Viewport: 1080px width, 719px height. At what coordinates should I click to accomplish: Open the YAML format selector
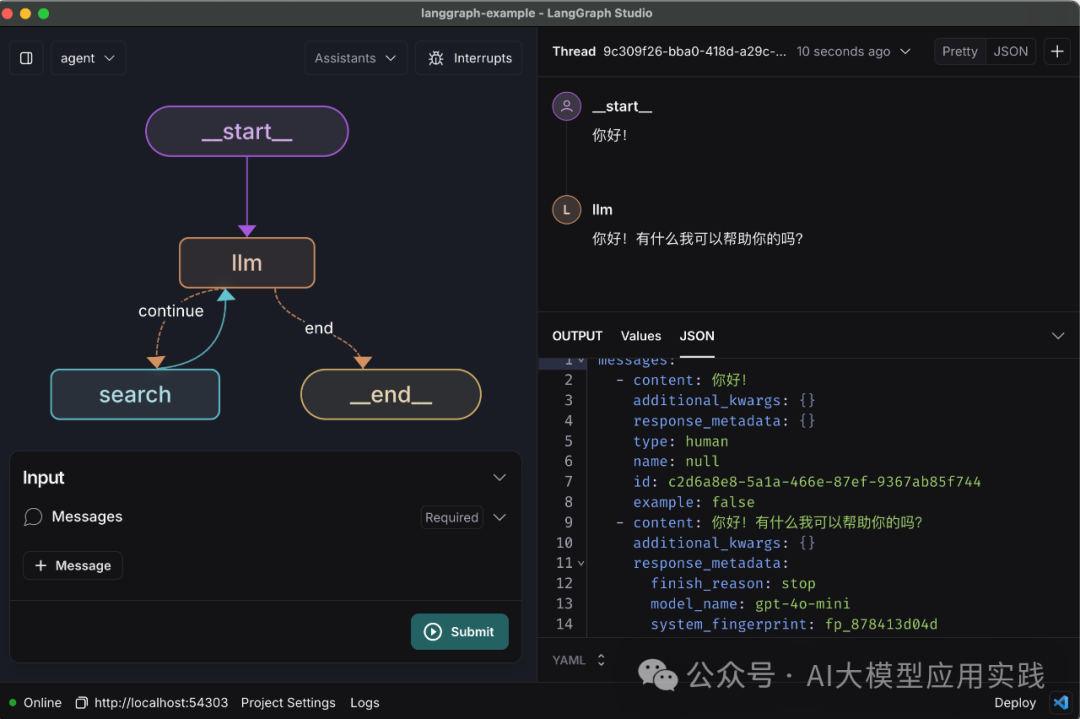(578, 659)
